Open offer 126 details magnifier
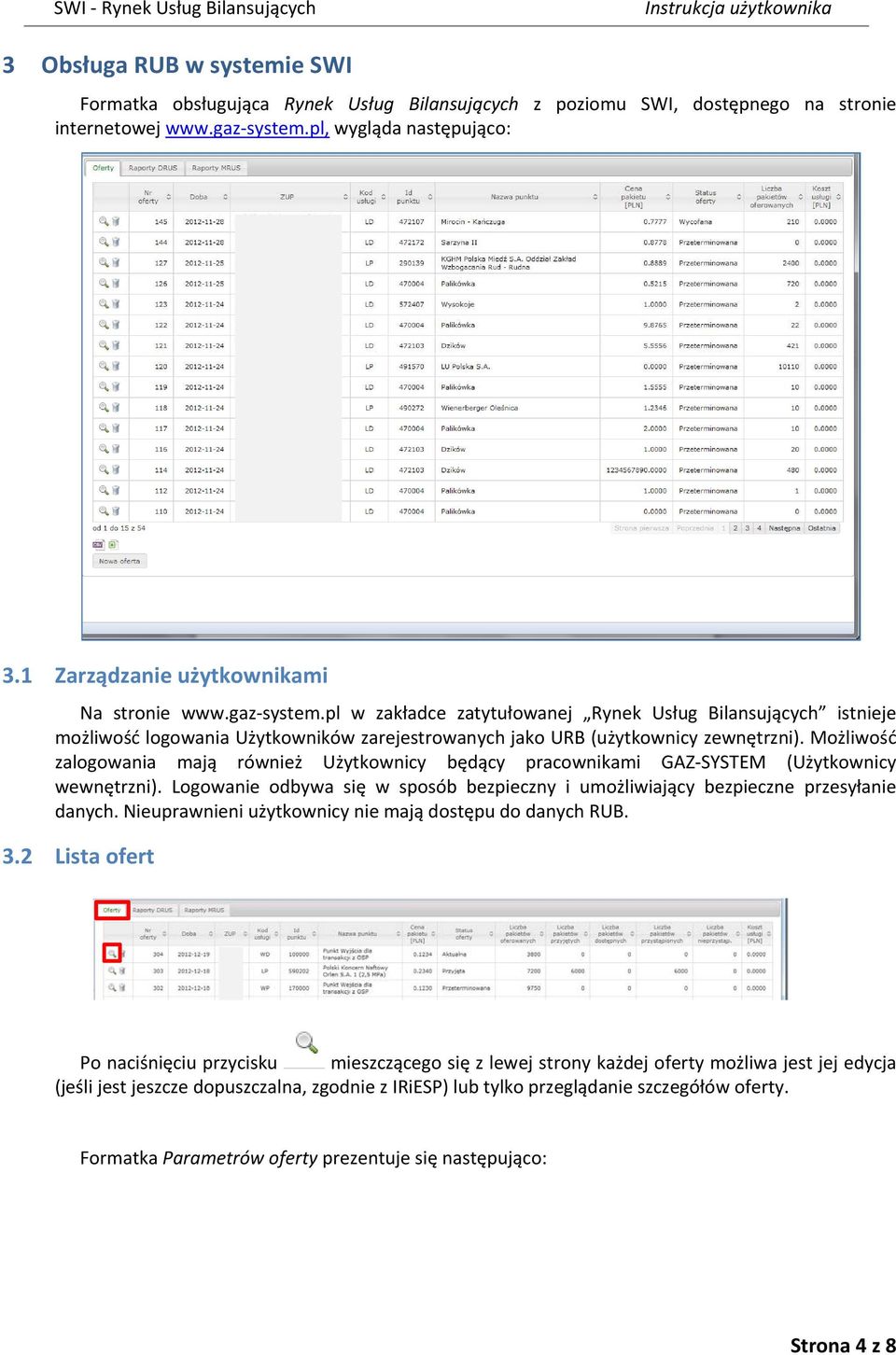896x1355 pixels. click(x=104, y=283)
